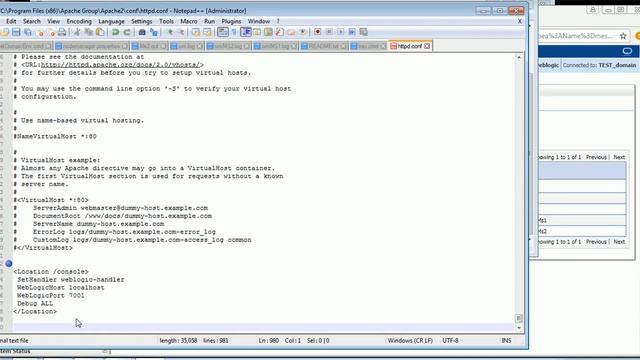Switch to the nodemanager.properties tab
640x360 pixels.
91,46
